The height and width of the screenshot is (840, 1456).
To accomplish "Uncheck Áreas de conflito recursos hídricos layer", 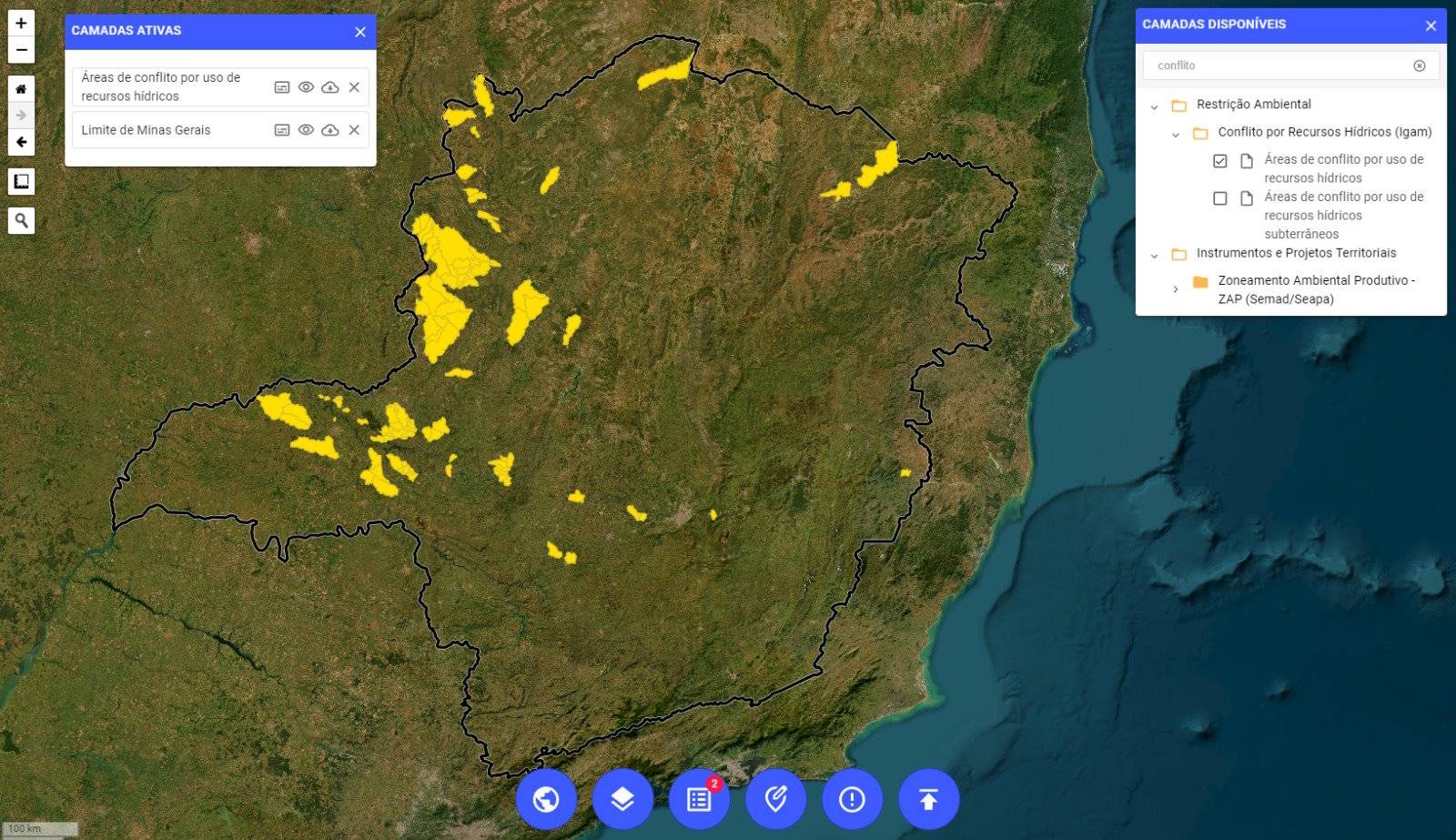I will pyautogui.click(x=1220, y=161).
